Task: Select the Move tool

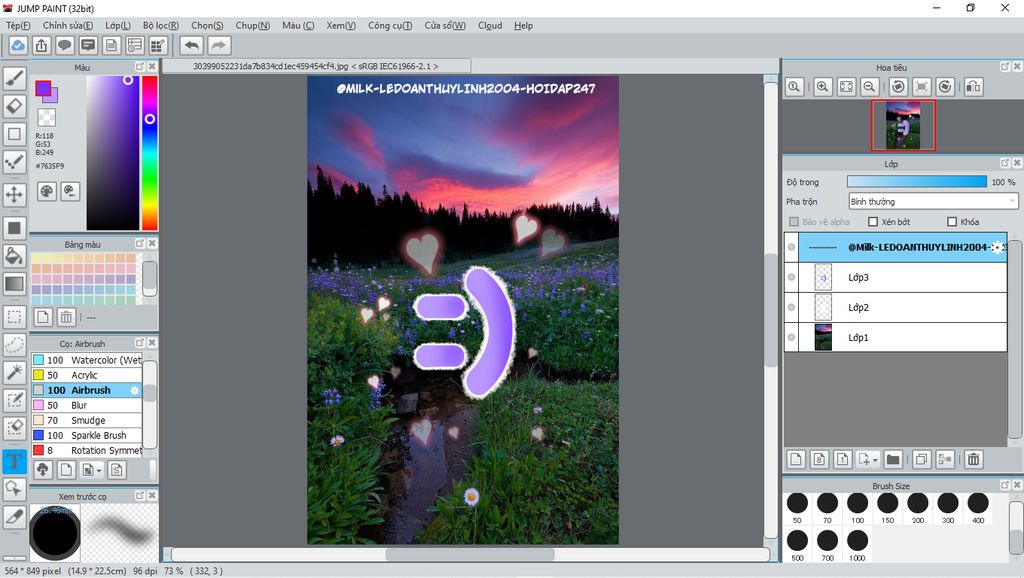Action: (14, 194)
